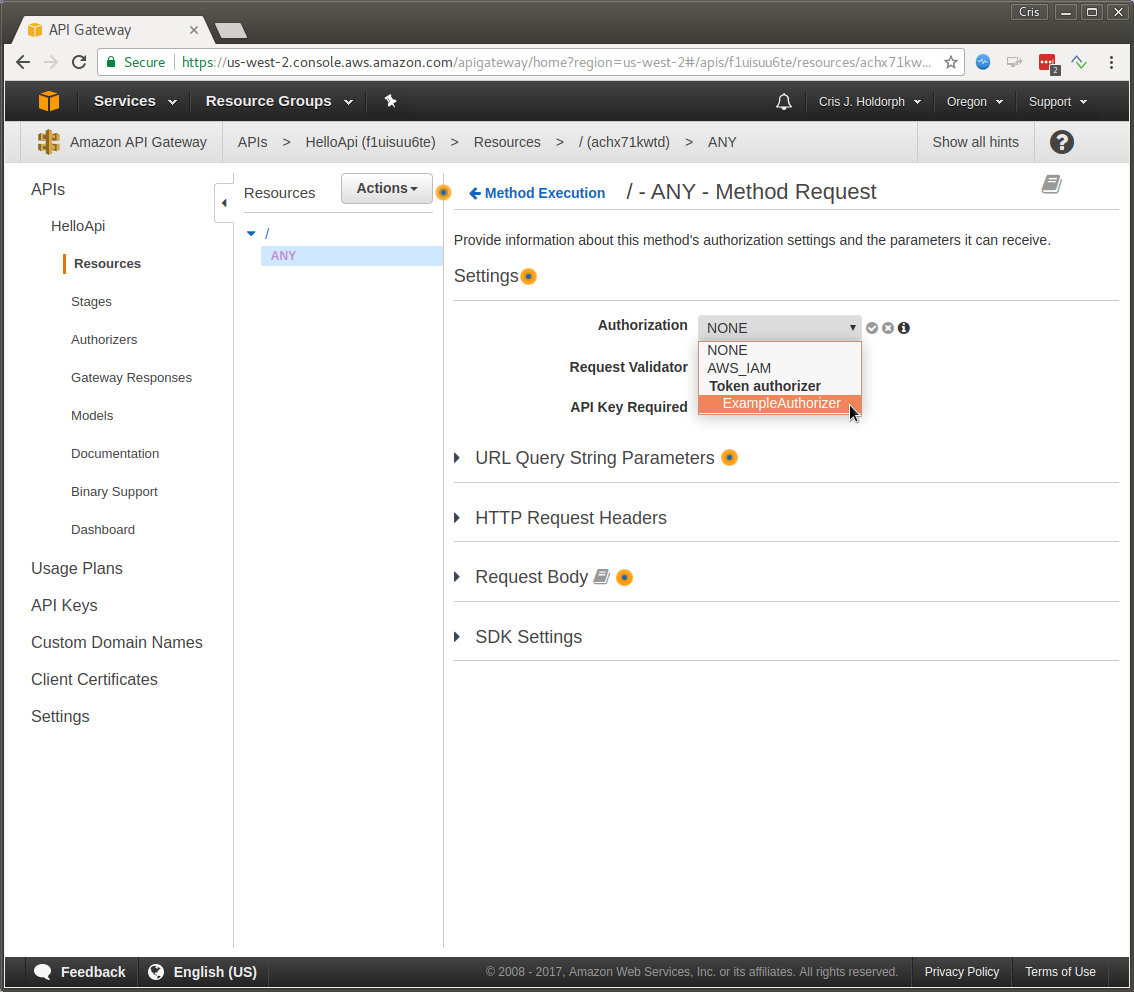The height and width of the screenshot is (992, 1134).
Task: Select AWS_IAM authorization option
Action: coord(780,368)
